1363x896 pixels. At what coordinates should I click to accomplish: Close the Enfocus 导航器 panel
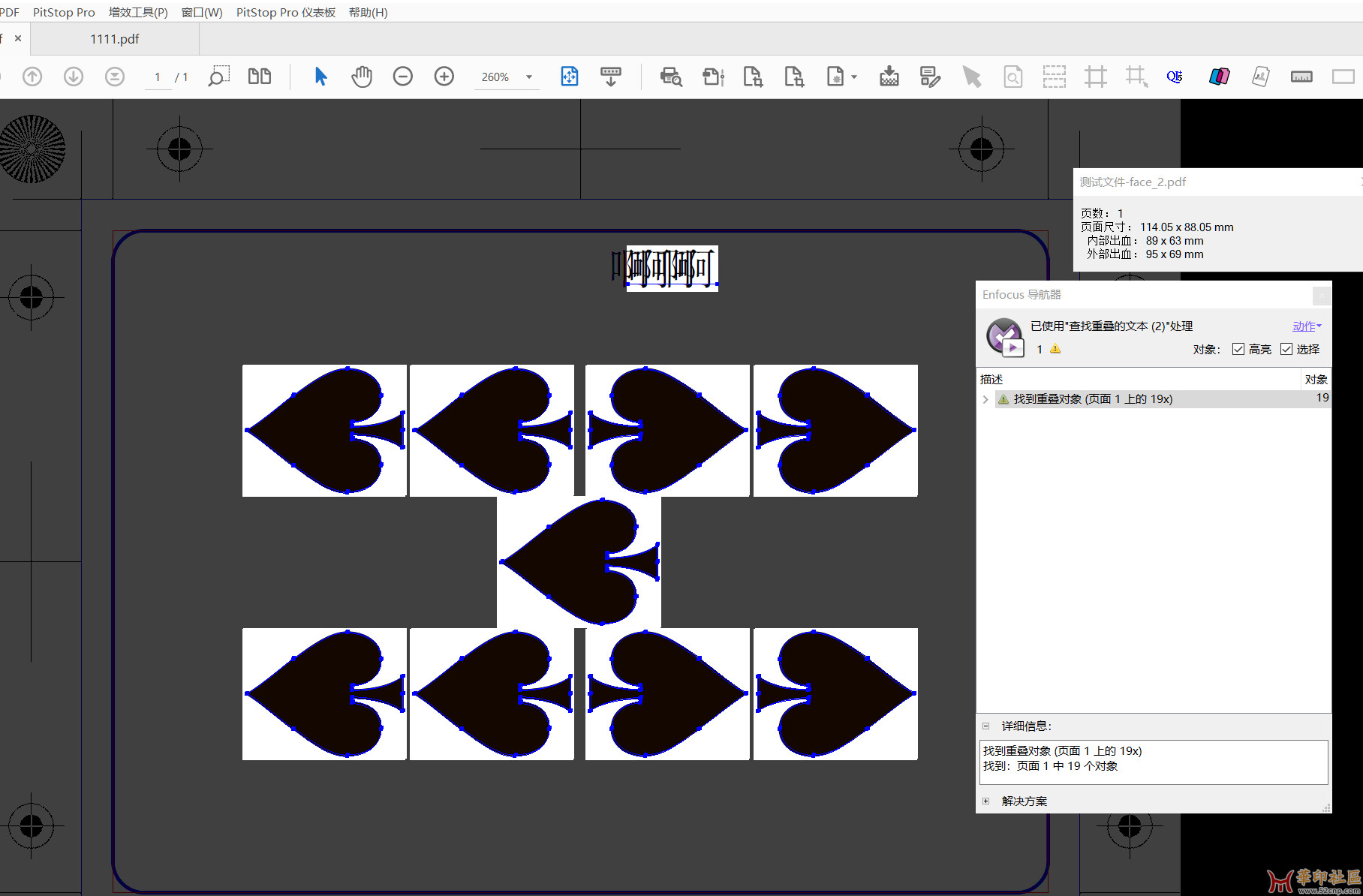[1322, 295]
